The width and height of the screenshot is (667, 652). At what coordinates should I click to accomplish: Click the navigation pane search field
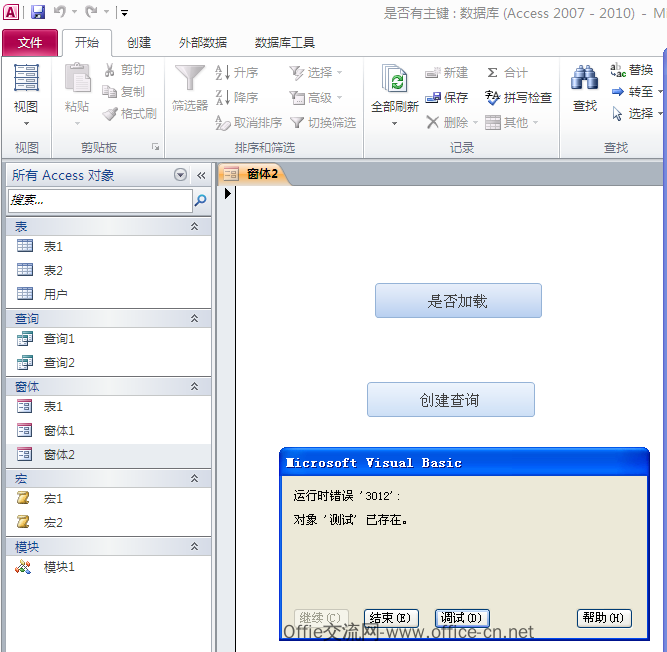click(100, 200)
